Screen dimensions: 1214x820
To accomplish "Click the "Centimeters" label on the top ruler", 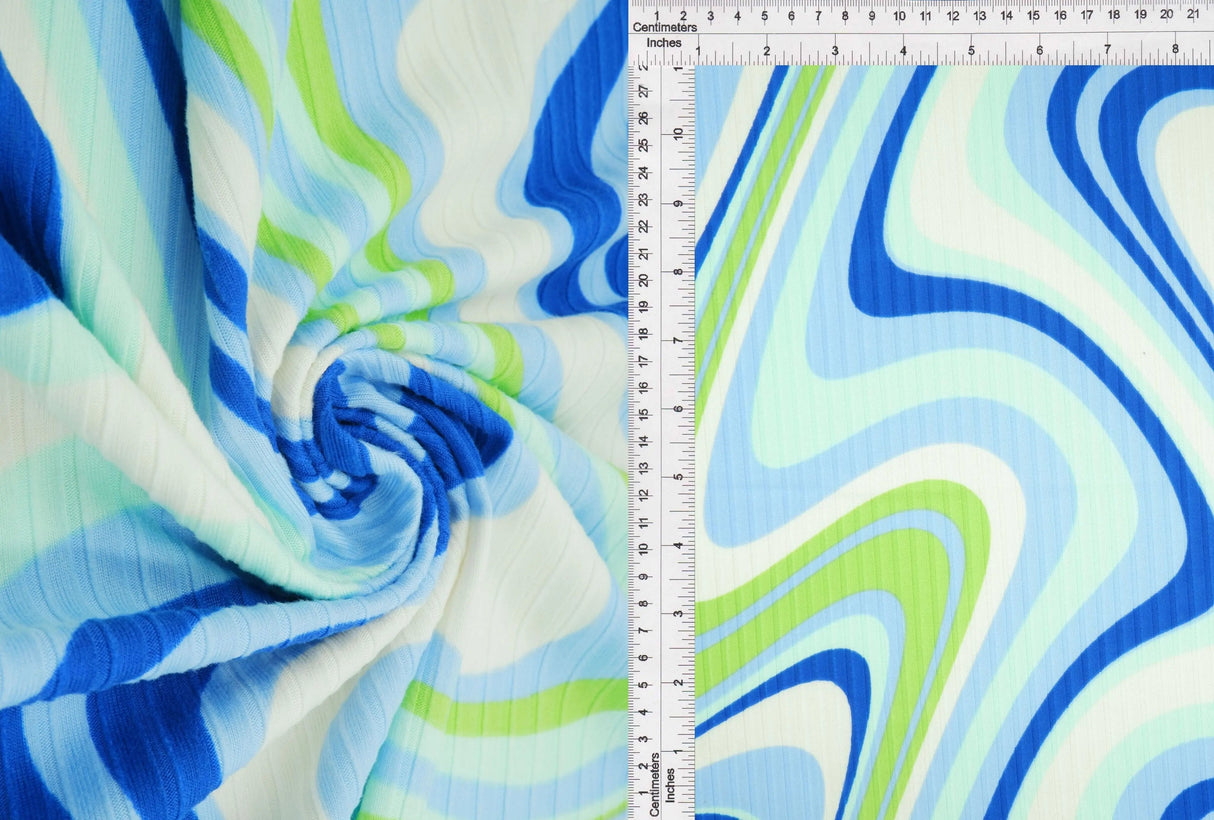I will coord(664,27).
